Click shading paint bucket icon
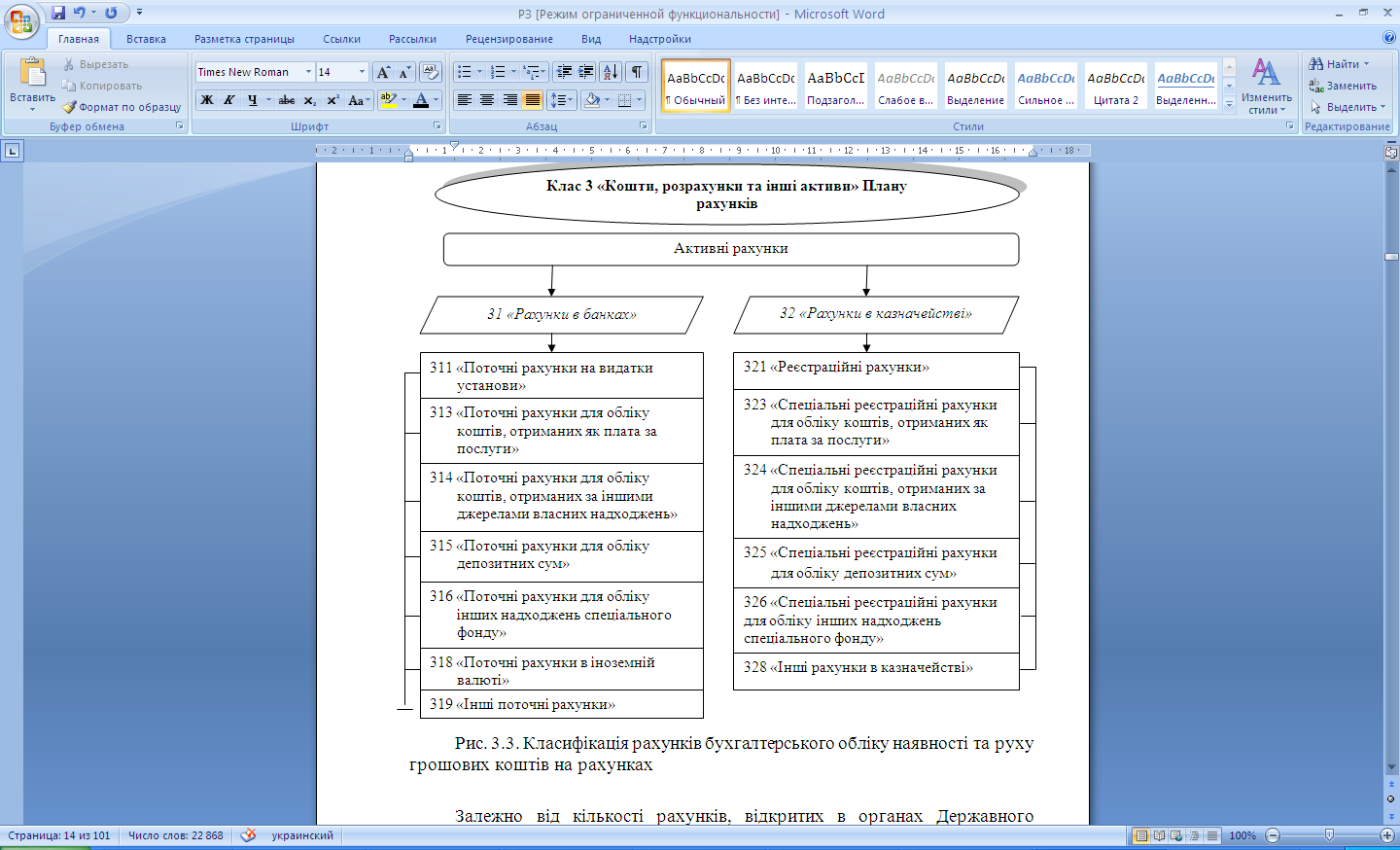 [591, 100]
